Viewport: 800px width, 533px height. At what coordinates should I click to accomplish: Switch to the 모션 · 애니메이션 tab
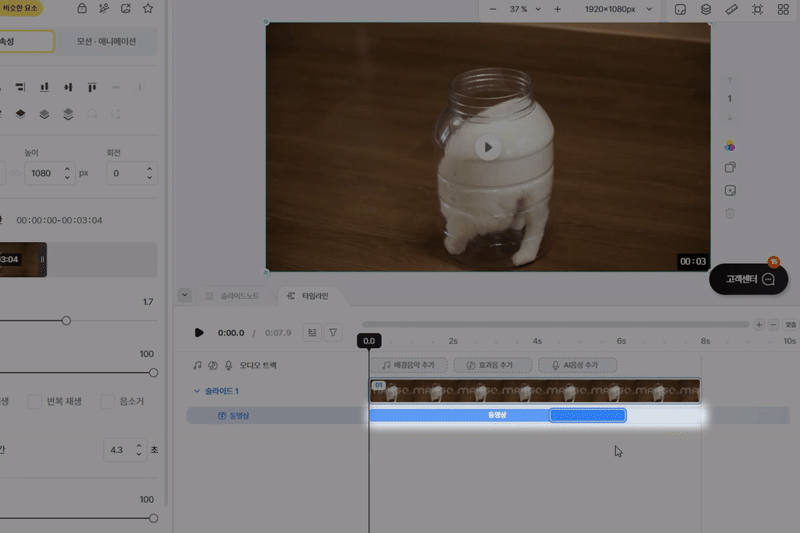[x=106, y=42]
